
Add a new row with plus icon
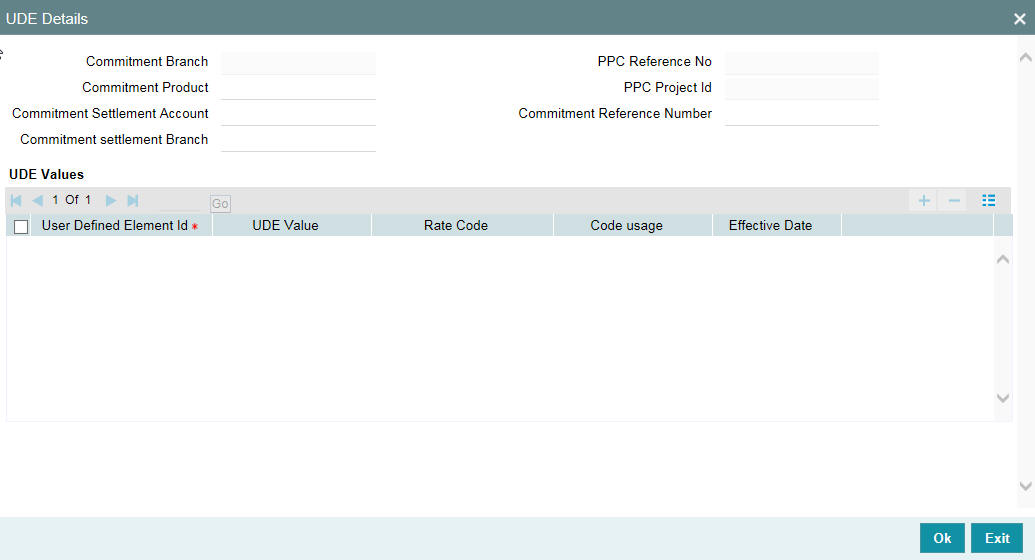[x=924, y=200]
